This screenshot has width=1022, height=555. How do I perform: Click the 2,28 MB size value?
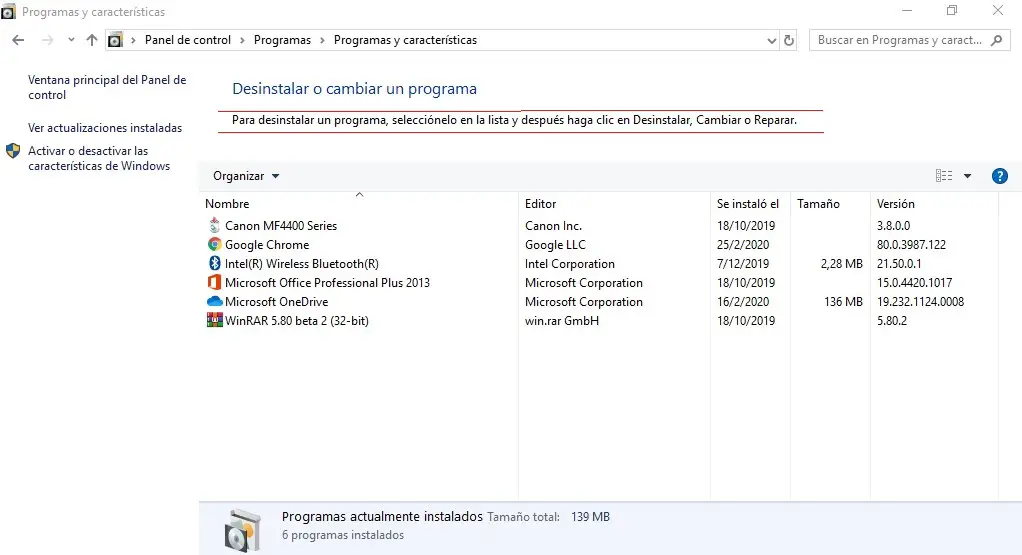click(841, 263)
